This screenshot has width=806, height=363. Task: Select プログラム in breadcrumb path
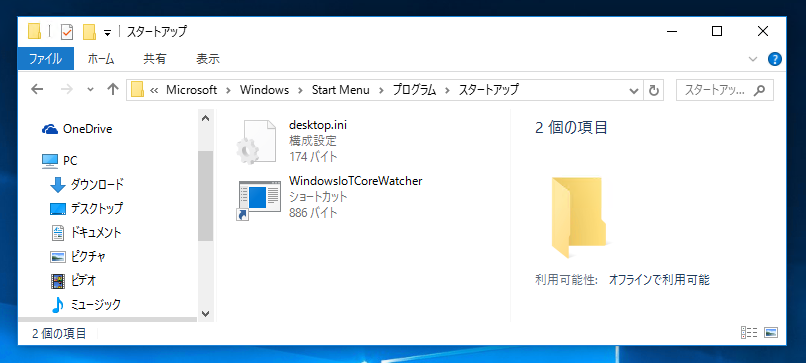click(x=415, y=90)
